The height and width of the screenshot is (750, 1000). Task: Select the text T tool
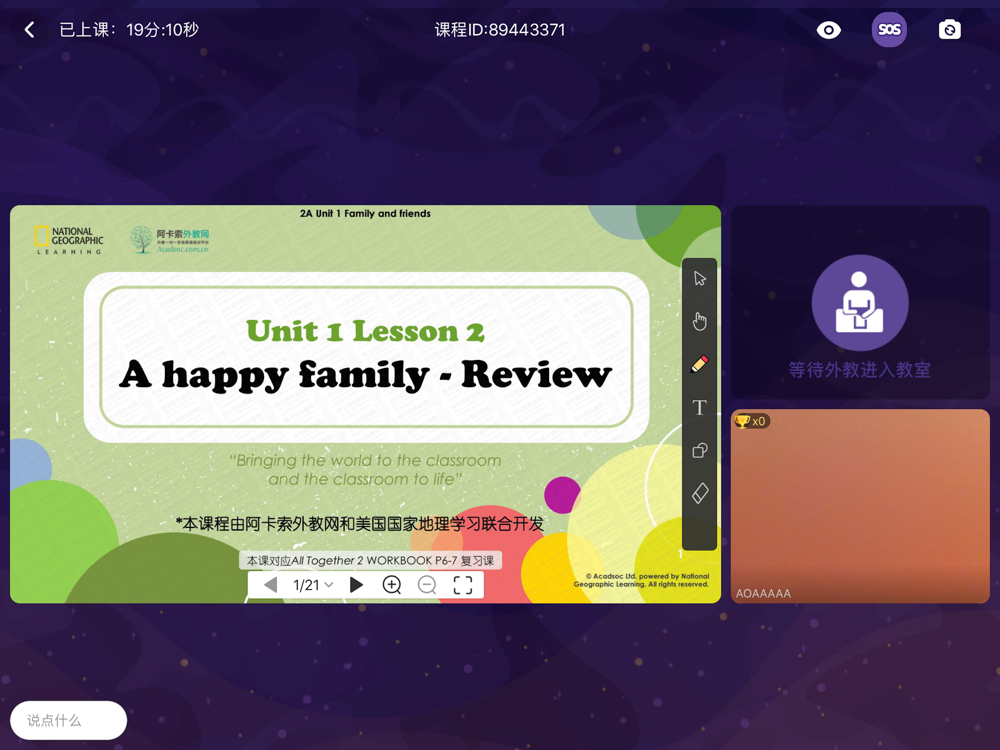click(700, 407)
